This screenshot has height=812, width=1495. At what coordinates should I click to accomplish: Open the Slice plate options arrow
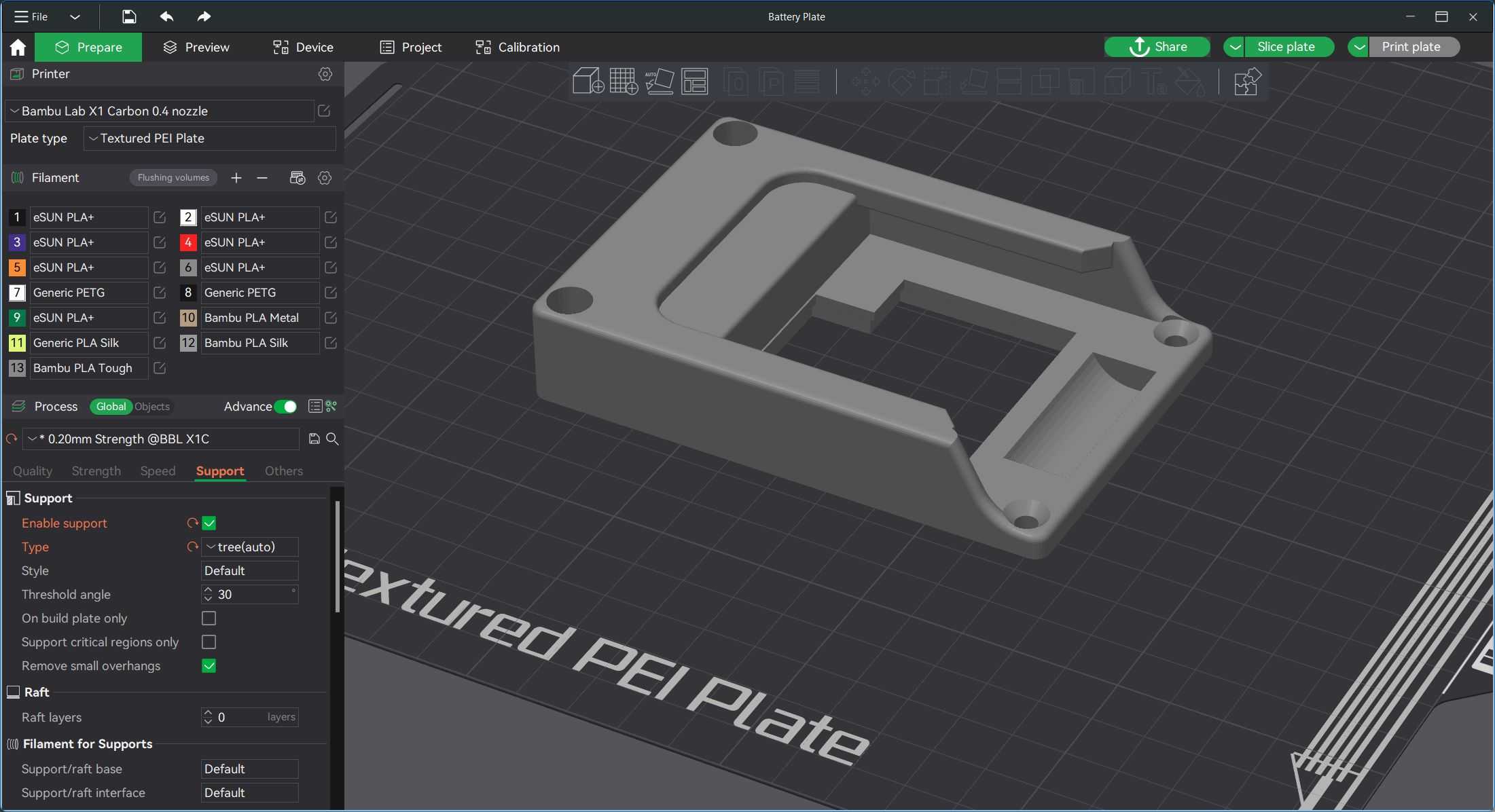1234,47
